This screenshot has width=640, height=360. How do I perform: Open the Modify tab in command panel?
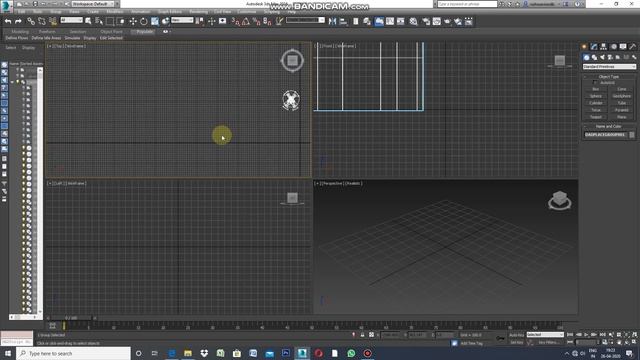[594, 47]
